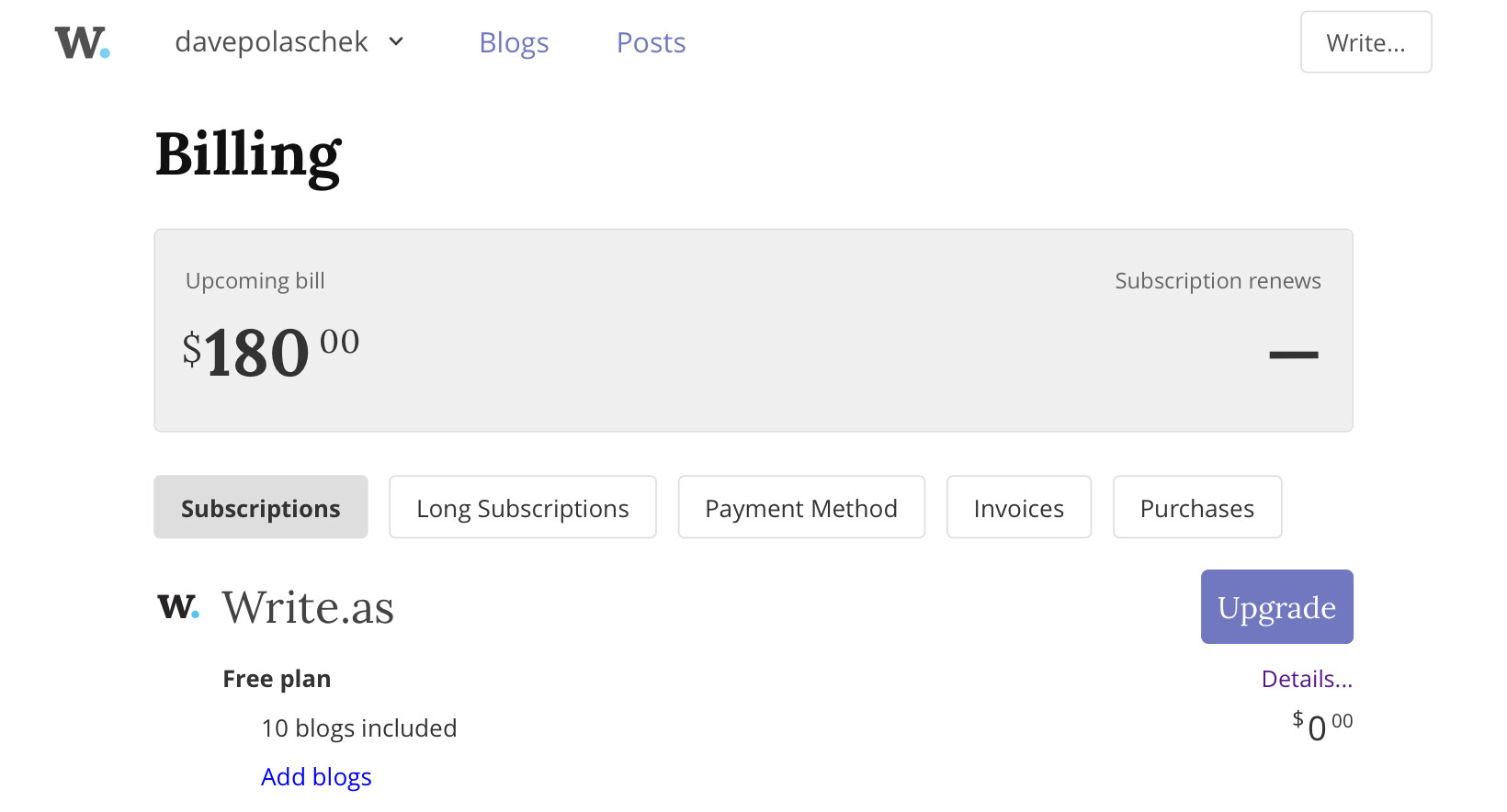This screenshot has width=1507, height=812.
Task: Select the Subscriptions tab
Action: (261, 507)
